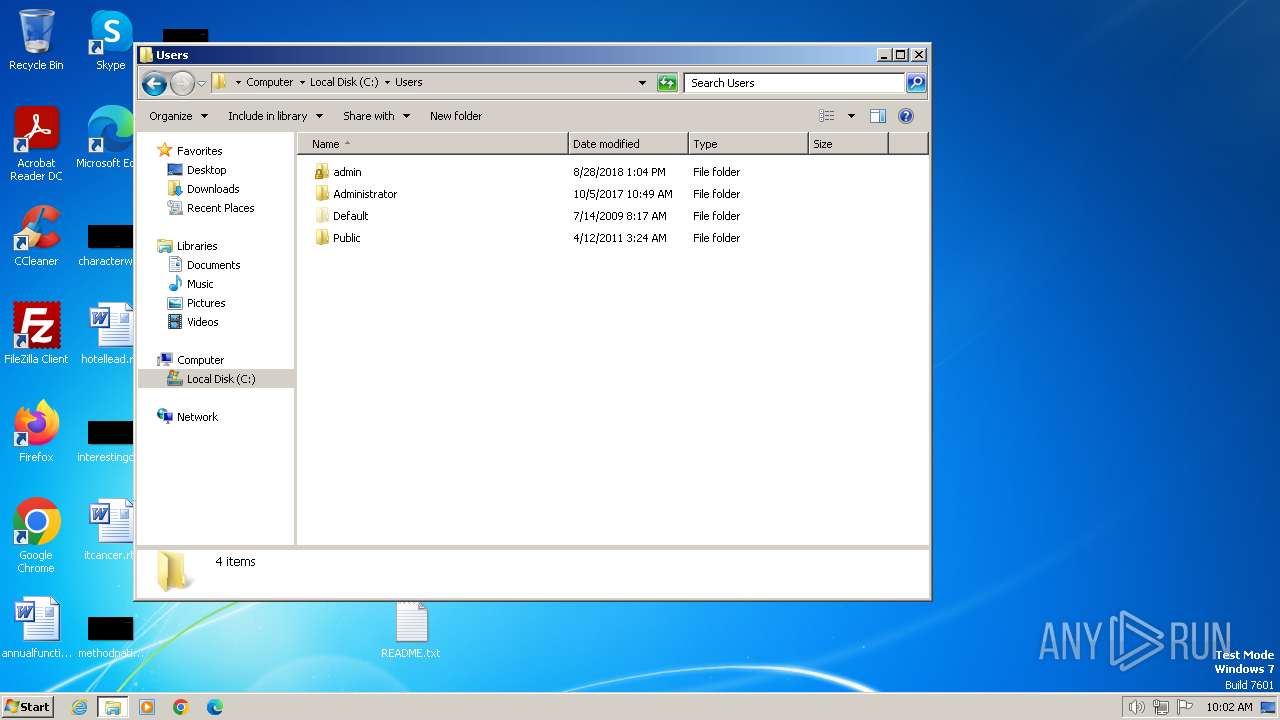Sort by the Size column header
The height and width of the screenshot is (720, 1280).
848,144
